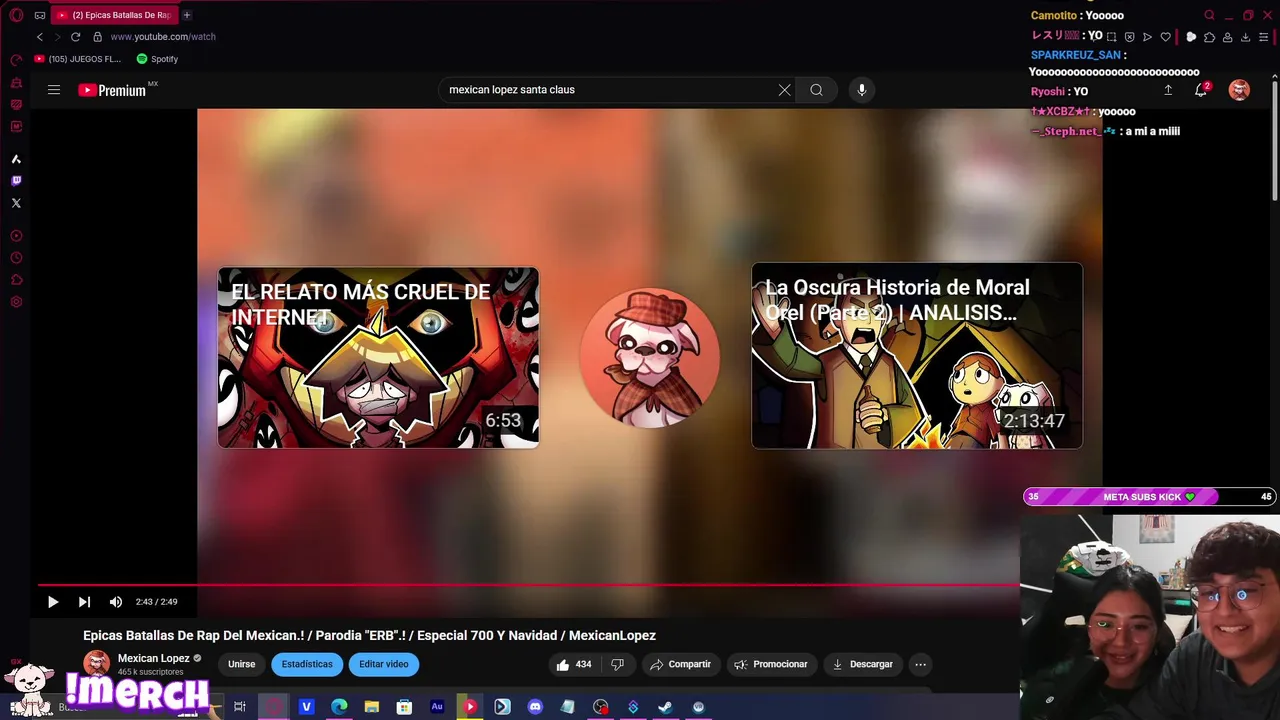
Task: Open Opera downloads arrow icon
Action: 1245,37
